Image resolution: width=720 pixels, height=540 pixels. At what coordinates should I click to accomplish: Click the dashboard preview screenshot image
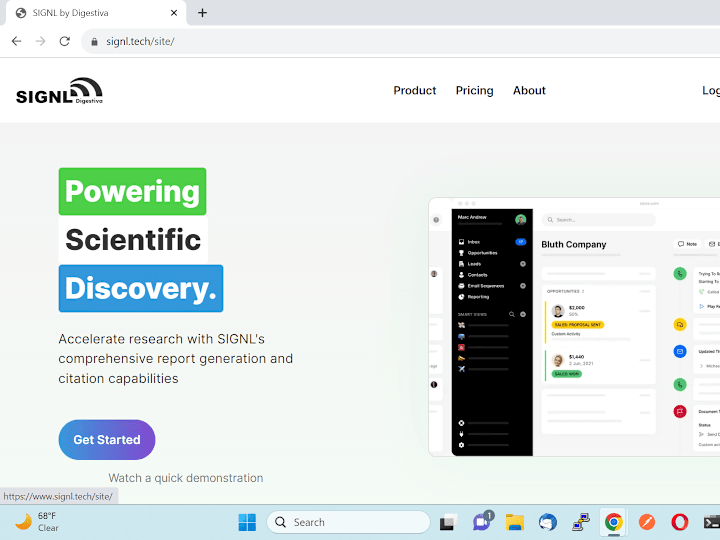(x=574, y=327)
